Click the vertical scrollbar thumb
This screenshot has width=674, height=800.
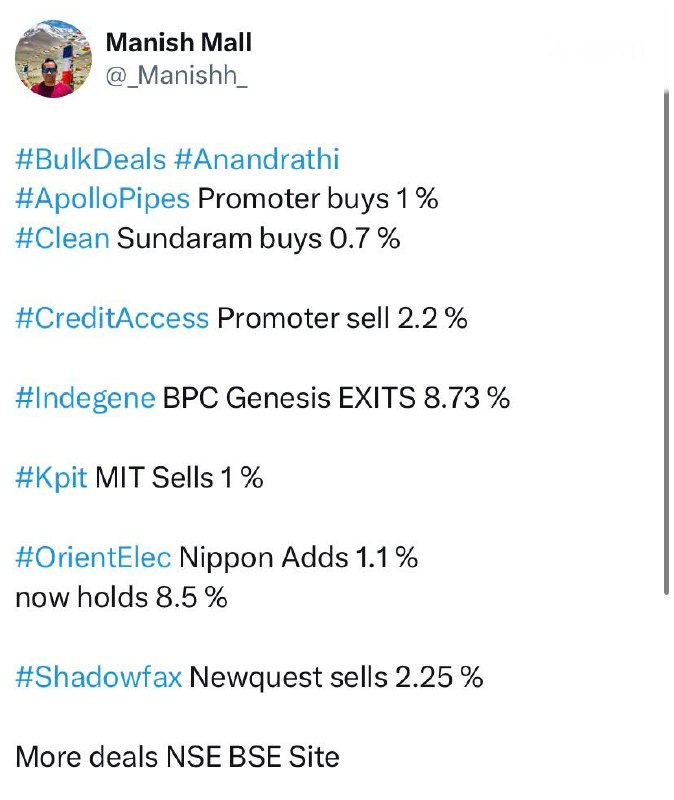[x=666, y=342]
